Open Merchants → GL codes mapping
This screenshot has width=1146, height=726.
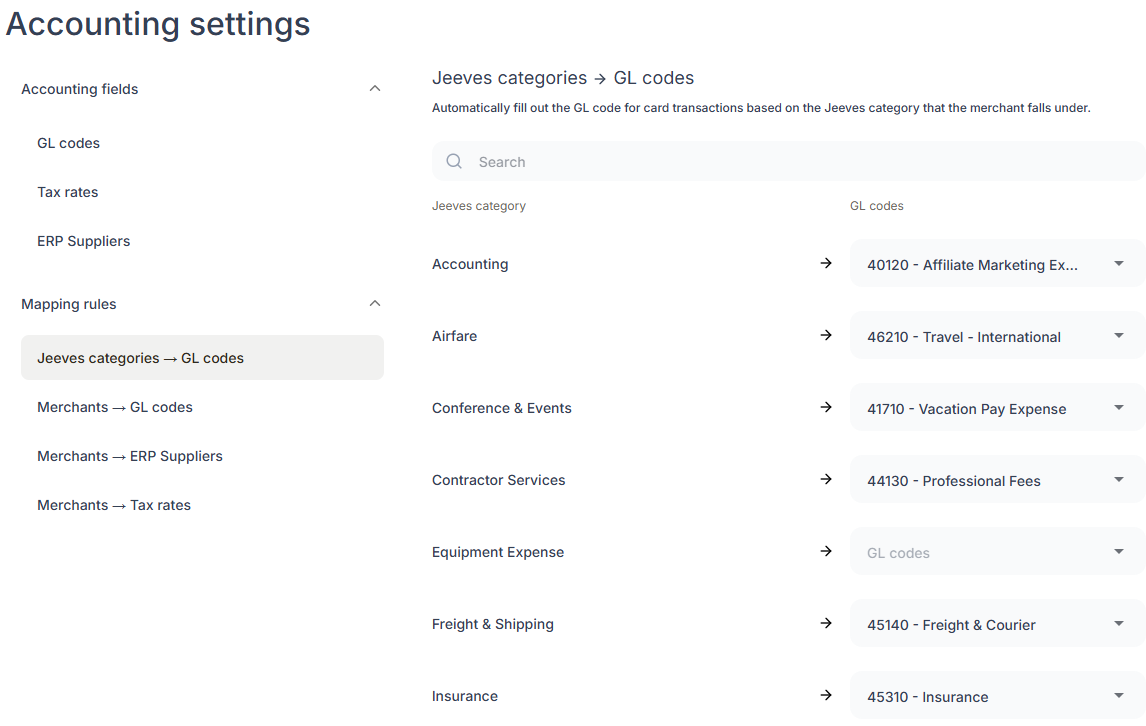pyautogui.click(x=115, y=407)
